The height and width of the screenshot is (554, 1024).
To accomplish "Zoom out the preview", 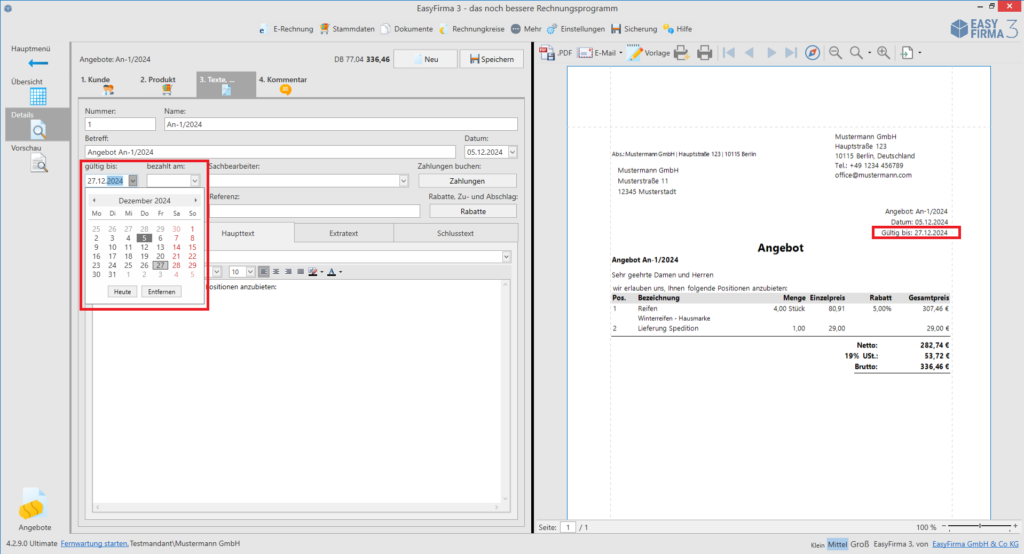I will point(835,53).
